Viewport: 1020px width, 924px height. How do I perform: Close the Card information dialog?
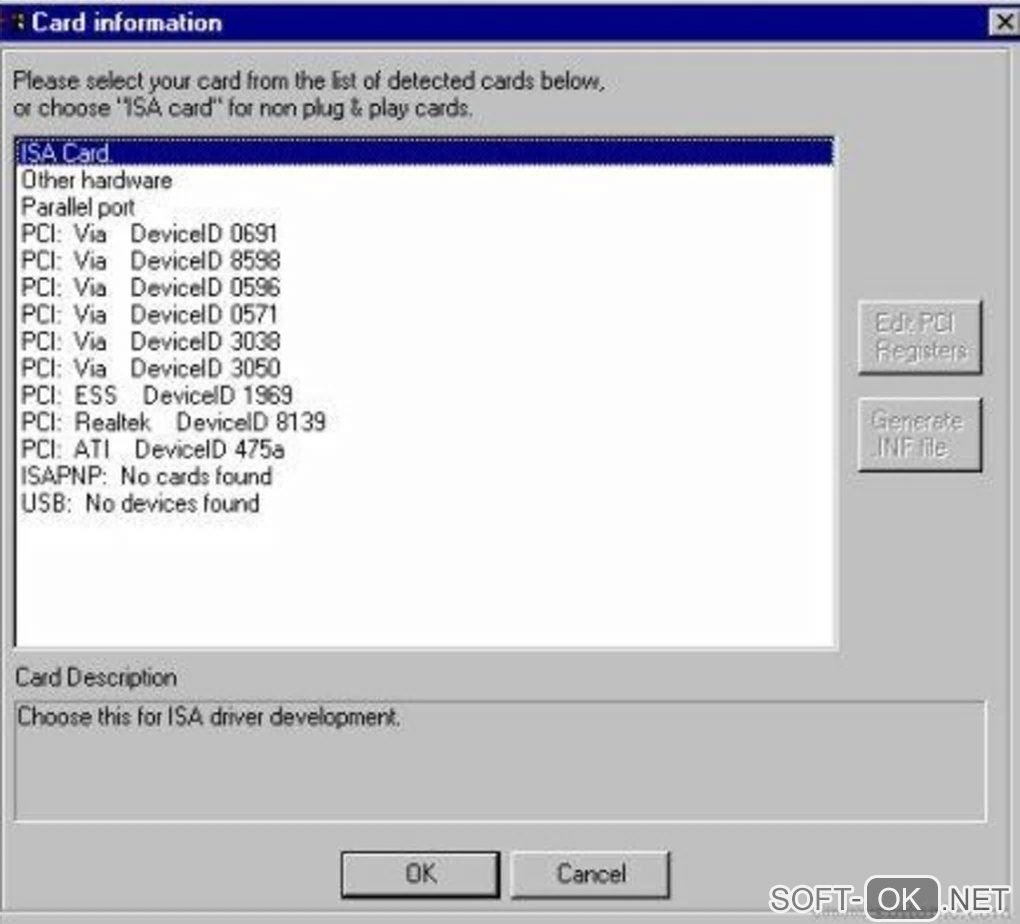pos(1004,23)
